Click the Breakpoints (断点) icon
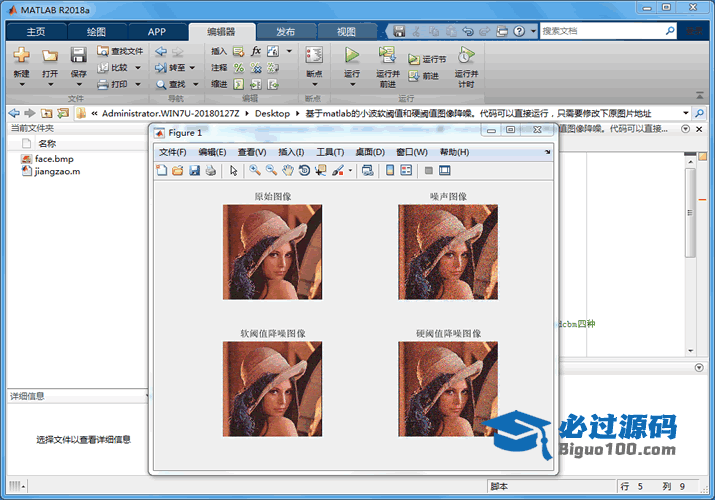 [314, 55]
